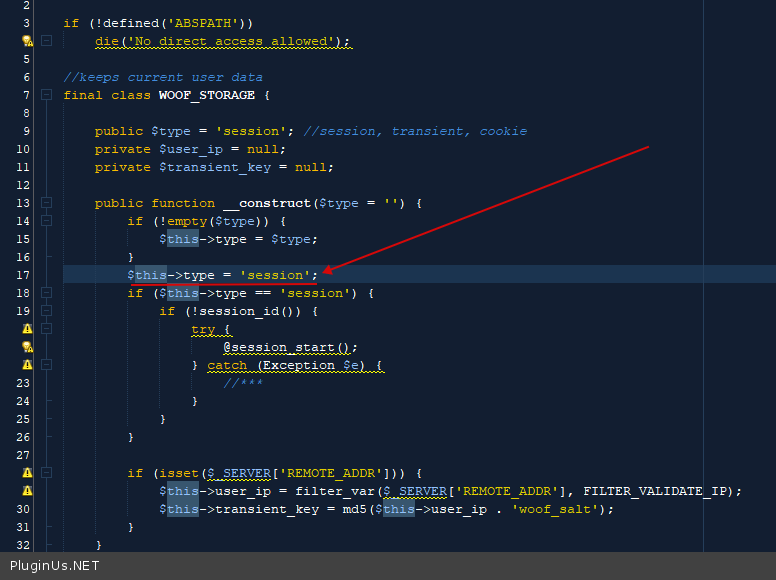This screenshot has height=580, width=776.
Task: Click line number 17 in the gutter
Action: pos(24,275)
